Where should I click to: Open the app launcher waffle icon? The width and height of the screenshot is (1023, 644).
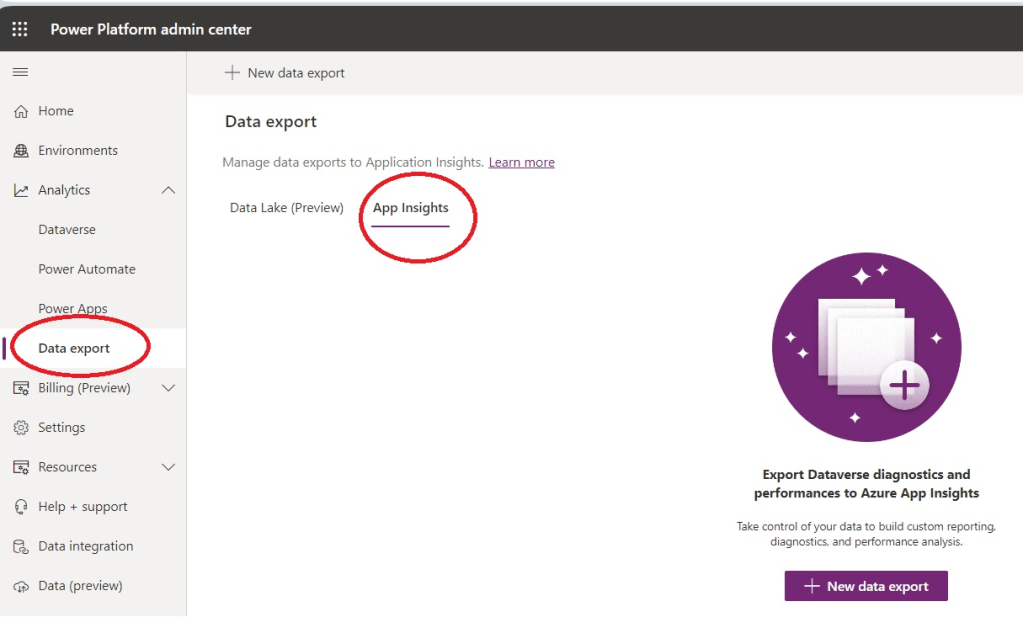tap(20, 29)
